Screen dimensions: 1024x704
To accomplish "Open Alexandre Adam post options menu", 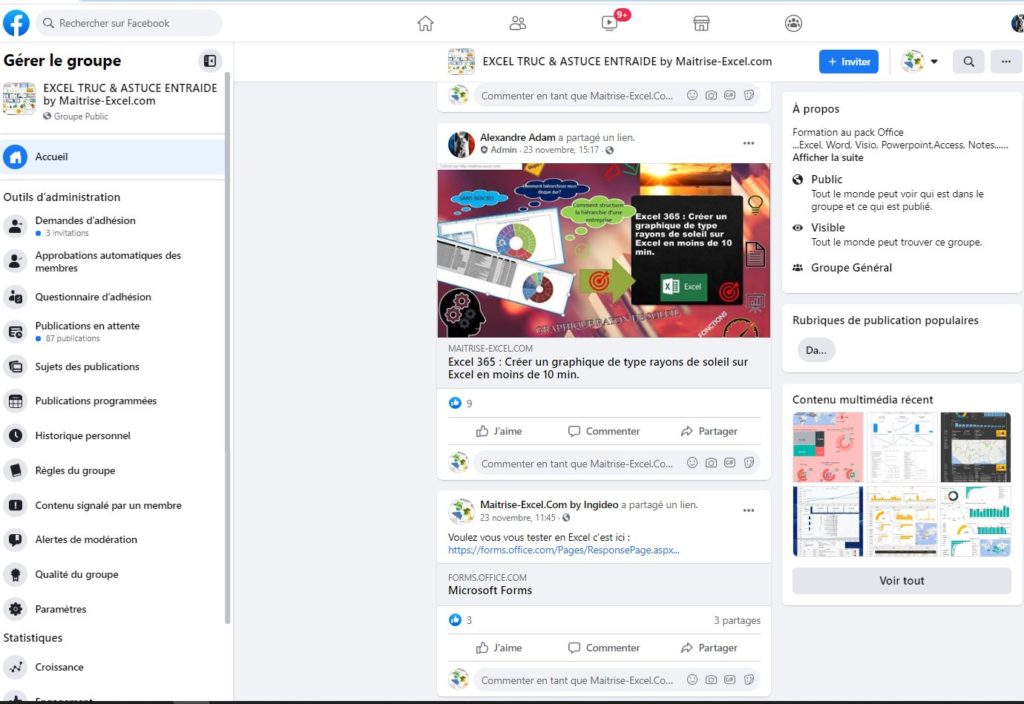I will pyautogui.click(x=748, y=143).
